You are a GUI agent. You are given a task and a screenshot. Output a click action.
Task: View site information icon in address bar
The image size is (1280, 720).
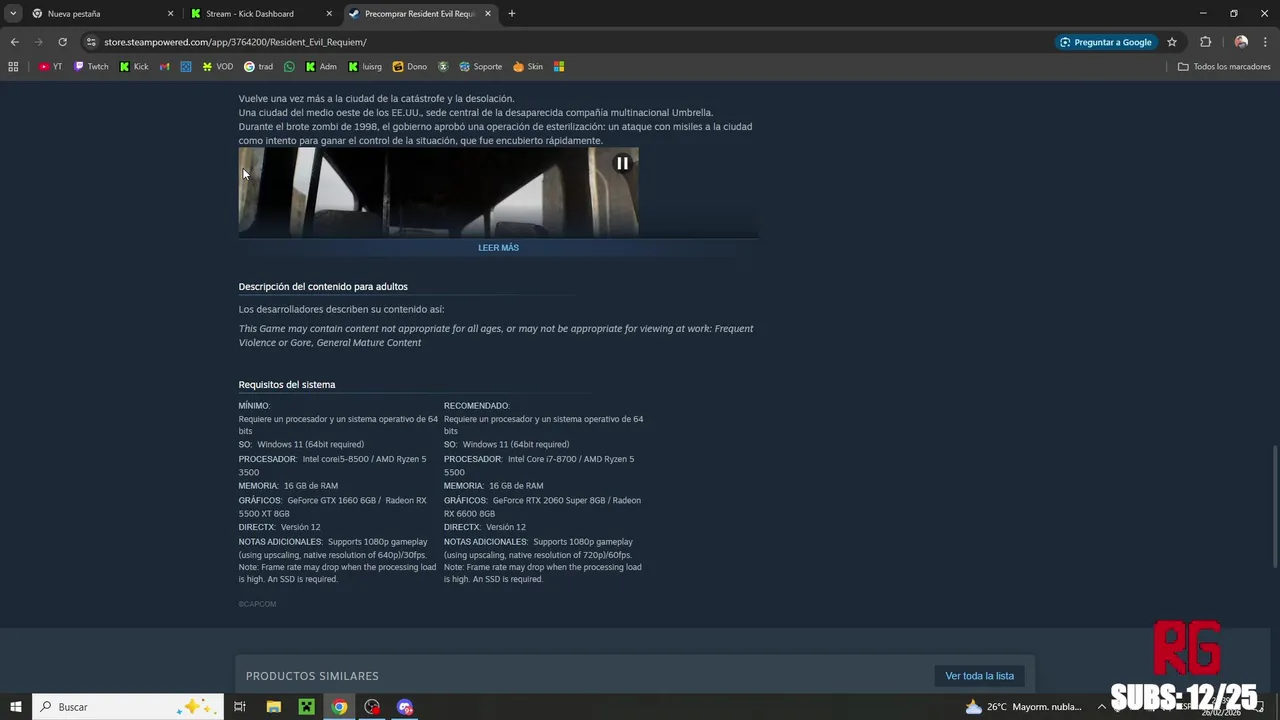click(x=91, y=42)
